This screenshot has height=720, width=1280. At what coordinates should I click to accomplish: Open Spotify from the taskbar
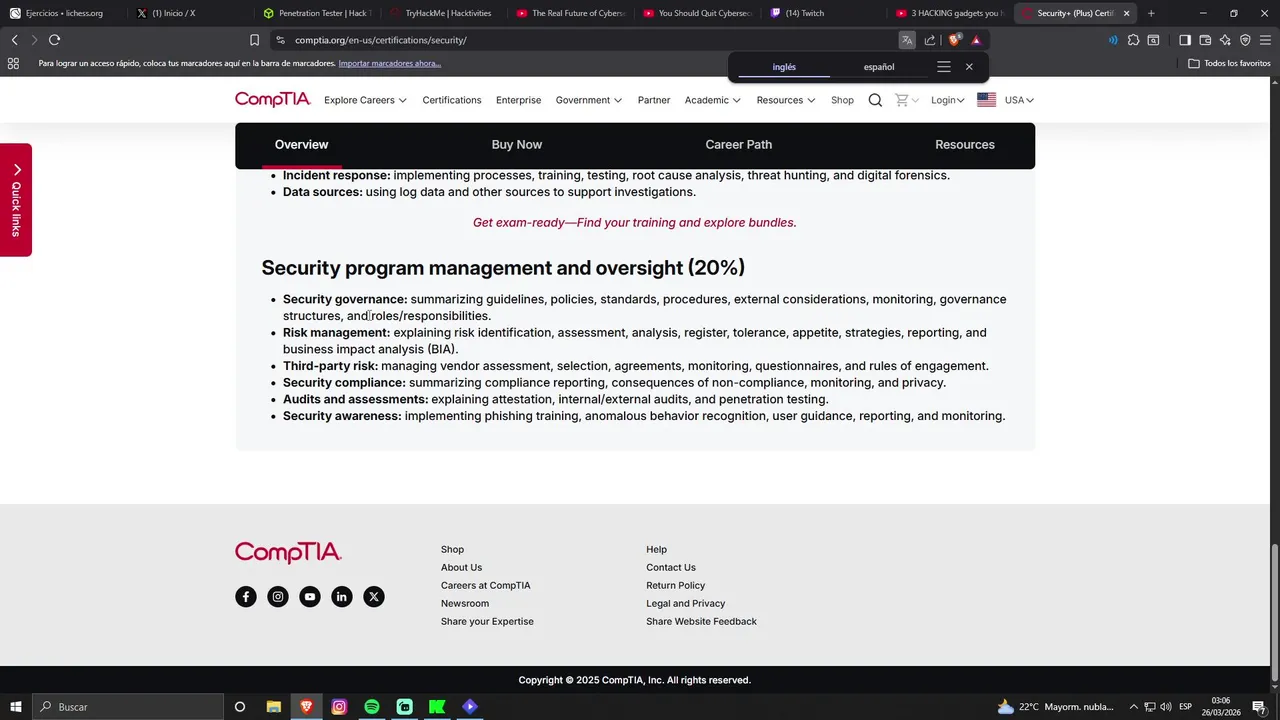[372, 707]
